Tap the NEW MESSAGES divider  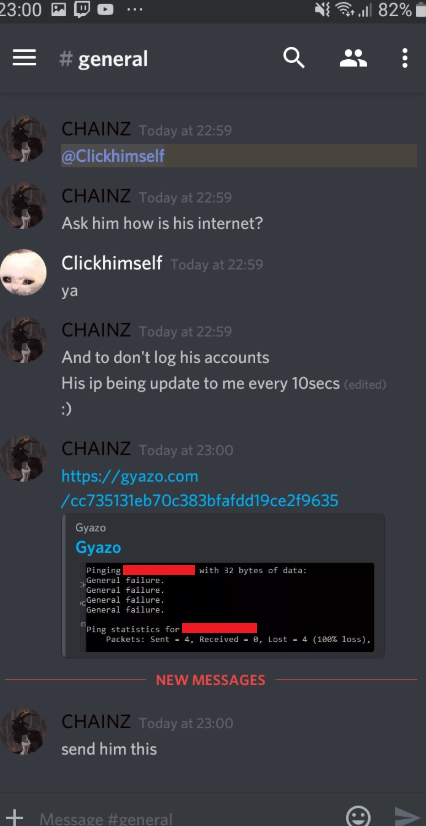pos(211,680)
